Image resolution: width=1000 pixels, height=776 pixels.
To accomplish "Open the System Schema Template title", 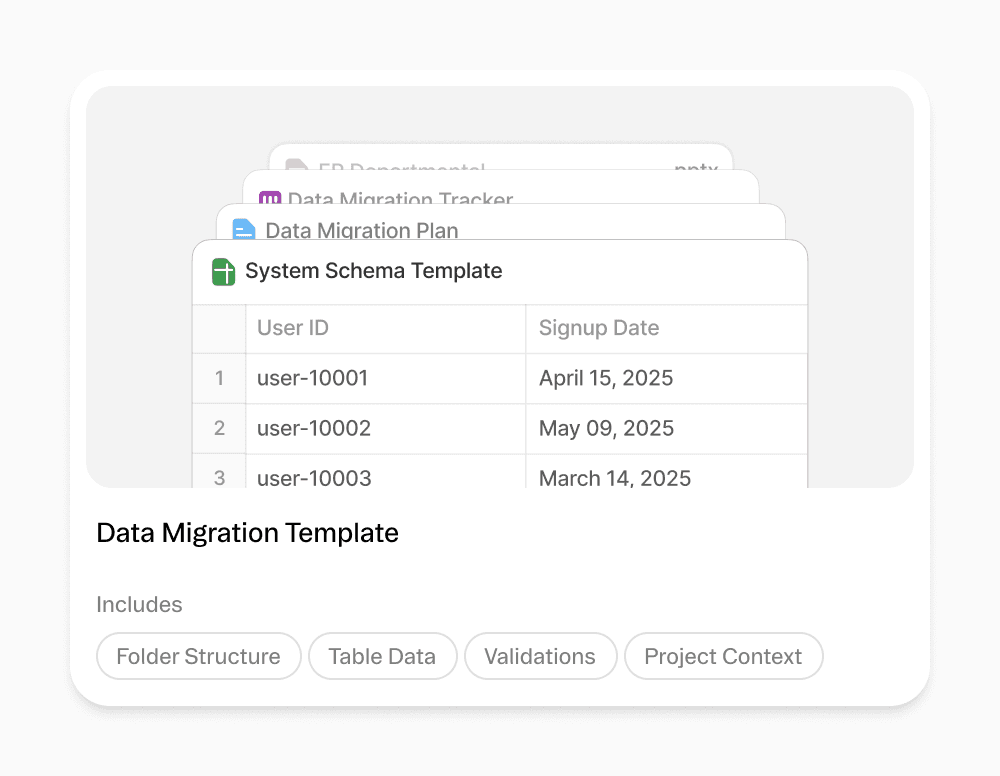I will pos(373,271).
